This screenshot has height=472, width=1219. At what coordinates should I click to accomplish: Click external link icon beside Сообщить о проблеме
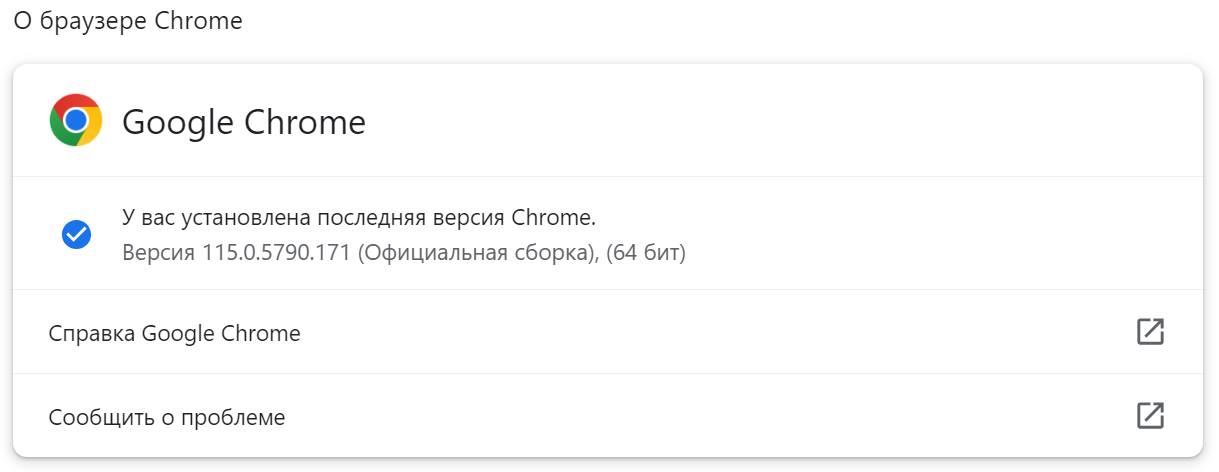(x=1150, y=416)
